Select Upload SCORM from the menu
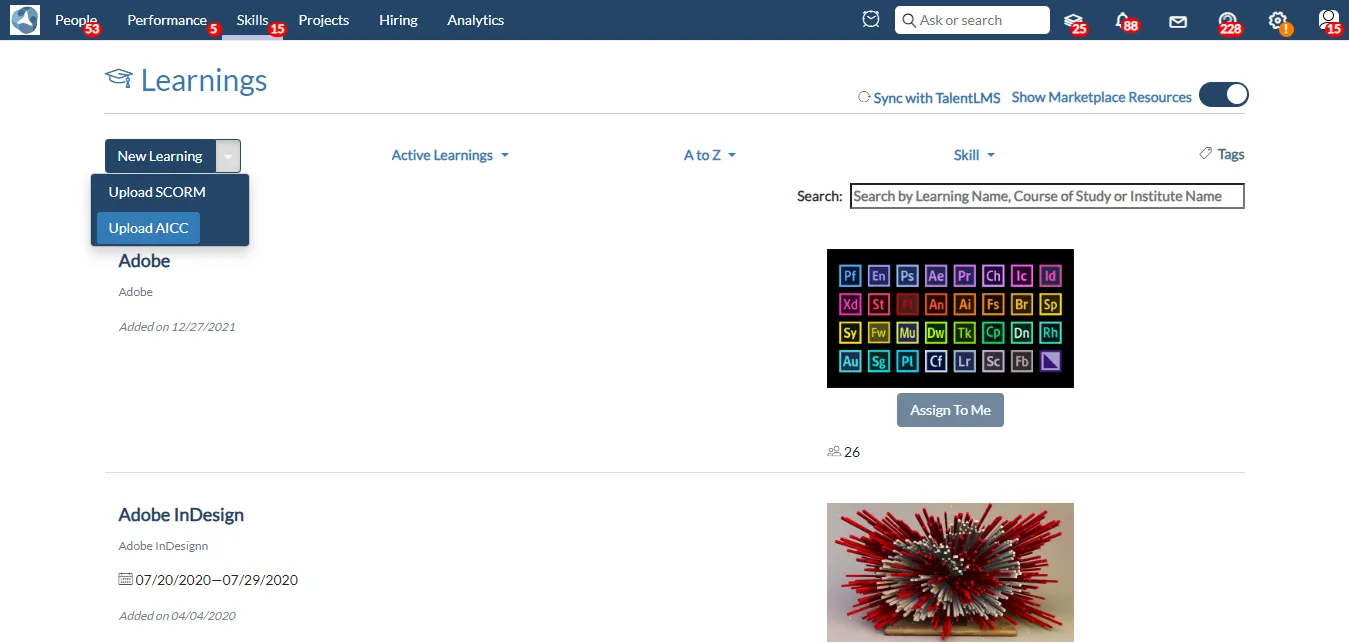 coord(157,192)
